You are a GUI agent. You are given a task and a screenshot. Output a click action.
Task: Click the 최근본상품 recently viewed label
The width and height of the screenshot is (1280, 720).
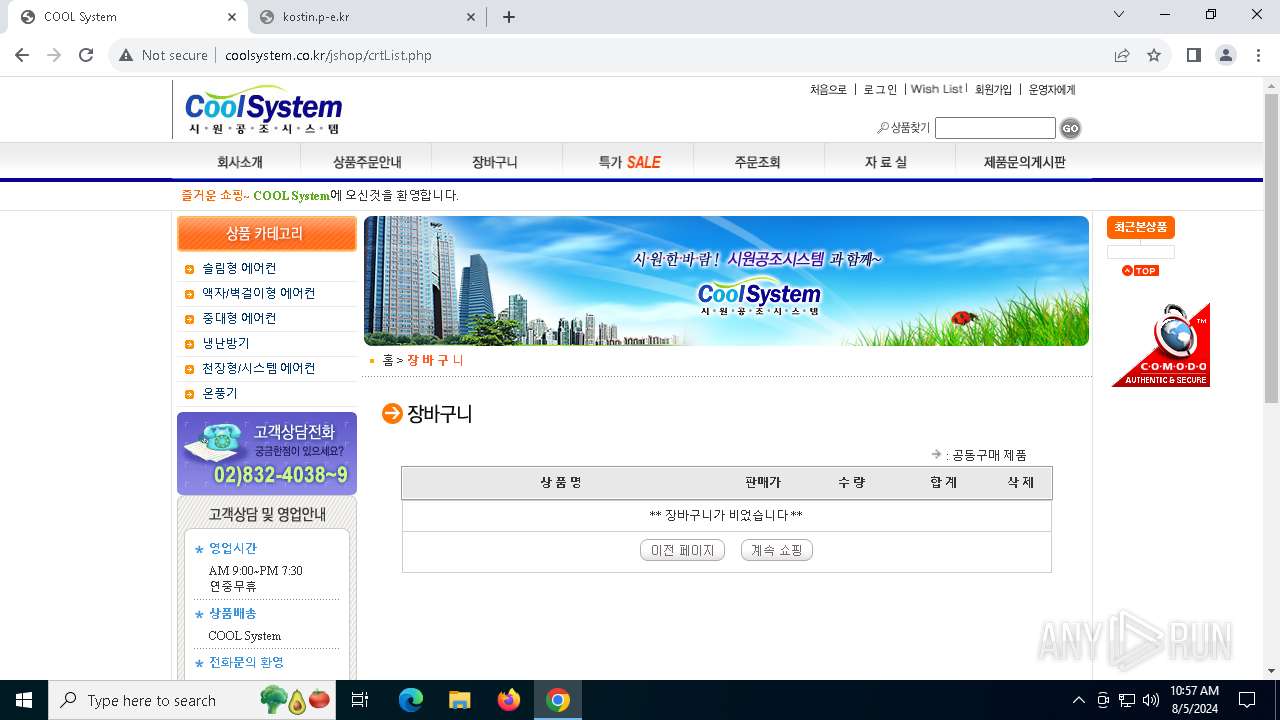pos(1141,227)
